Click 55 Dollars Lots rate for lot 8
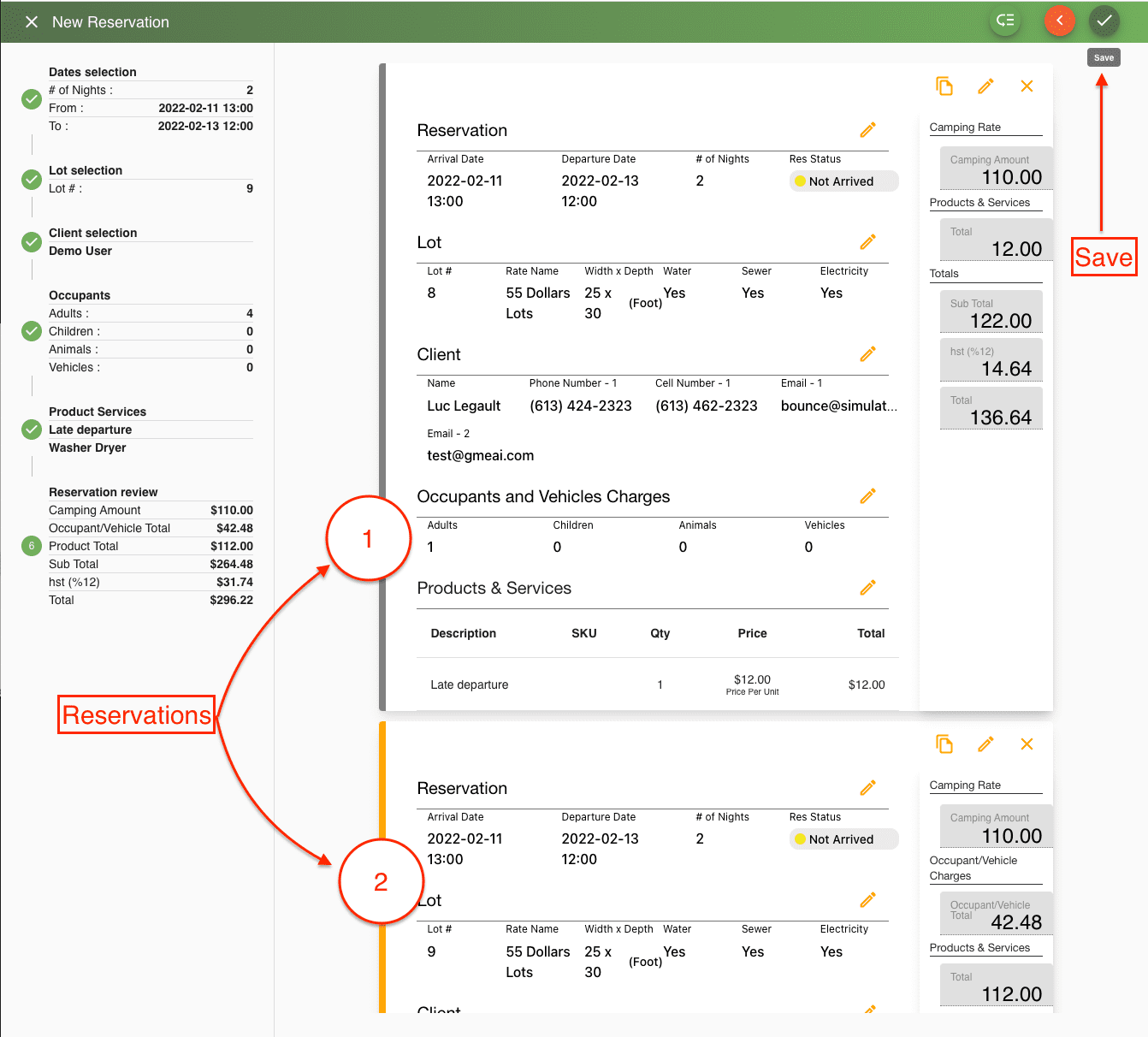Image resolution: width=1148 pixels, height=1037 pixels. click(x=537, y=303)
